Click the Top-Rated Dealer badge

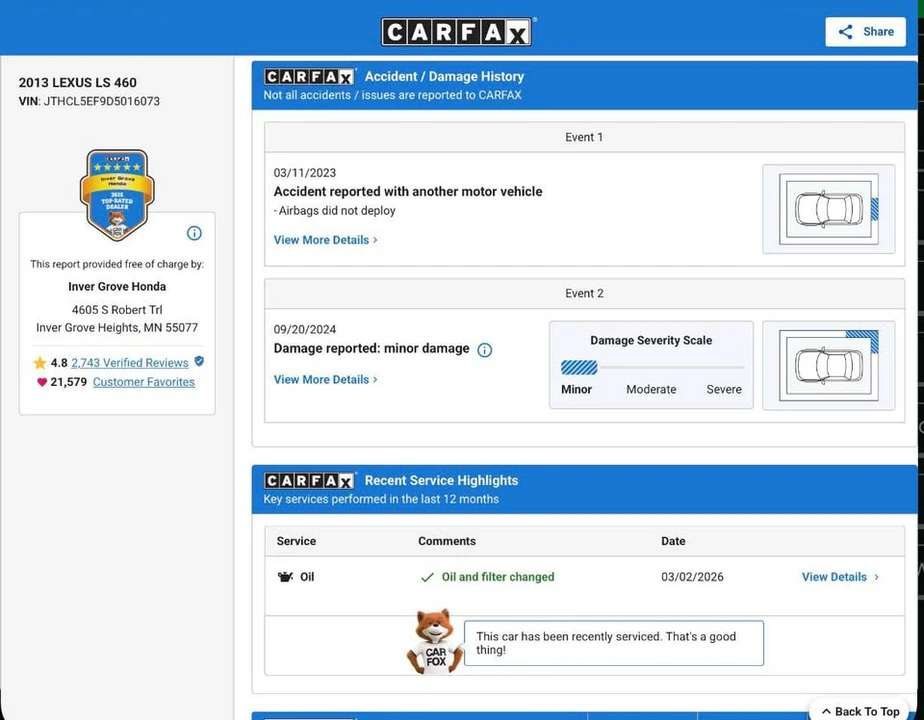coord(117,195)
